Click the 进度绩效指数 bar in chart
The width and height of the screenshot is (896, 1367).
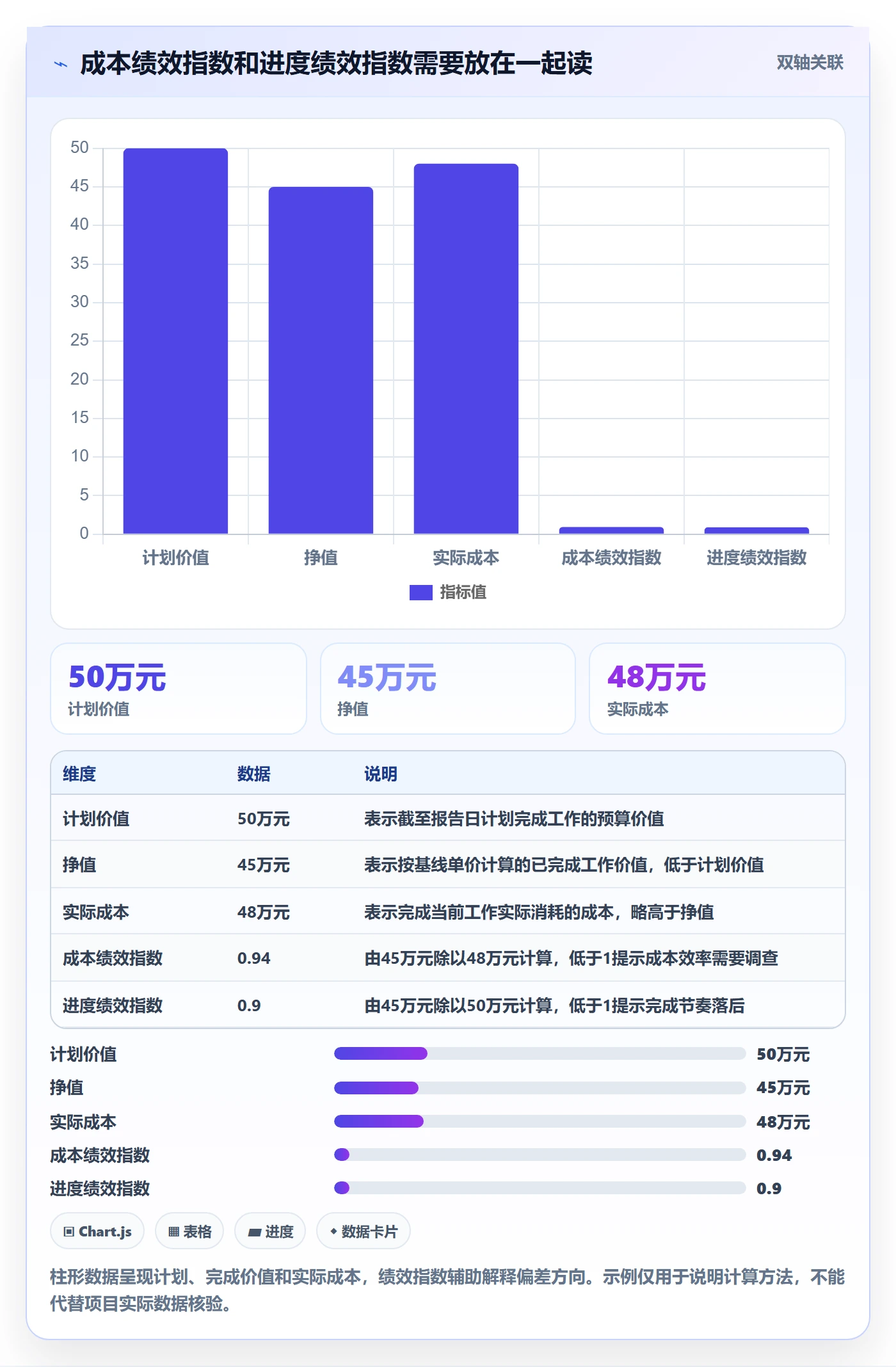coord(756,531)
